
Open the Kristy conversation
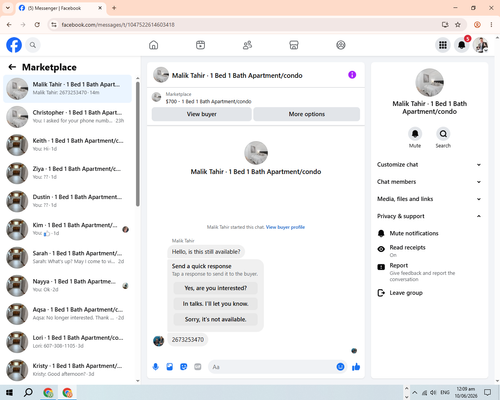point(67,370)
